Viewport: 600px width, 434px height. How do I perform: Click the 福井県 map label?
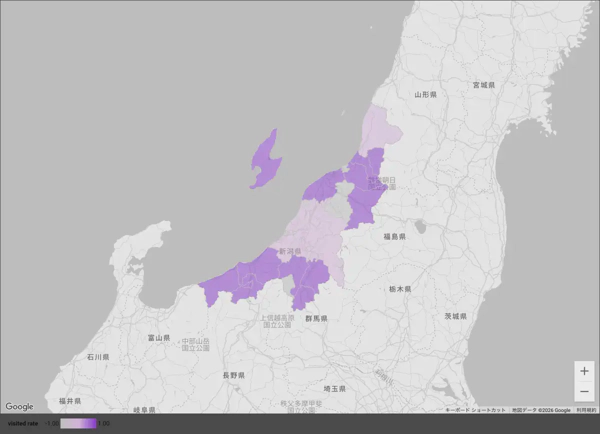(x=70, y=401)
